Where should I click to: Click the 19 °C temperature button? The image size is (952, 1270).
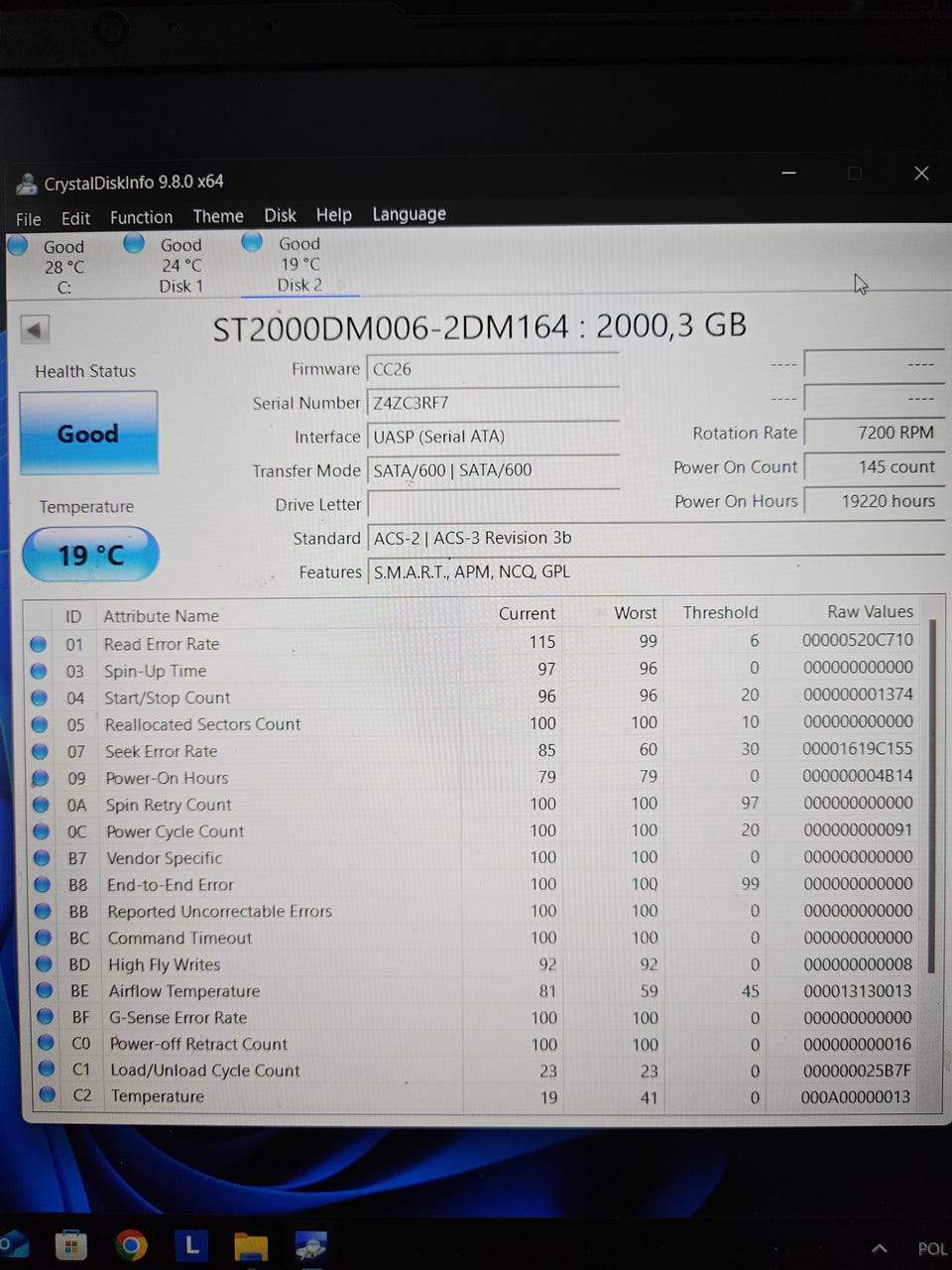tap(90, 554)
